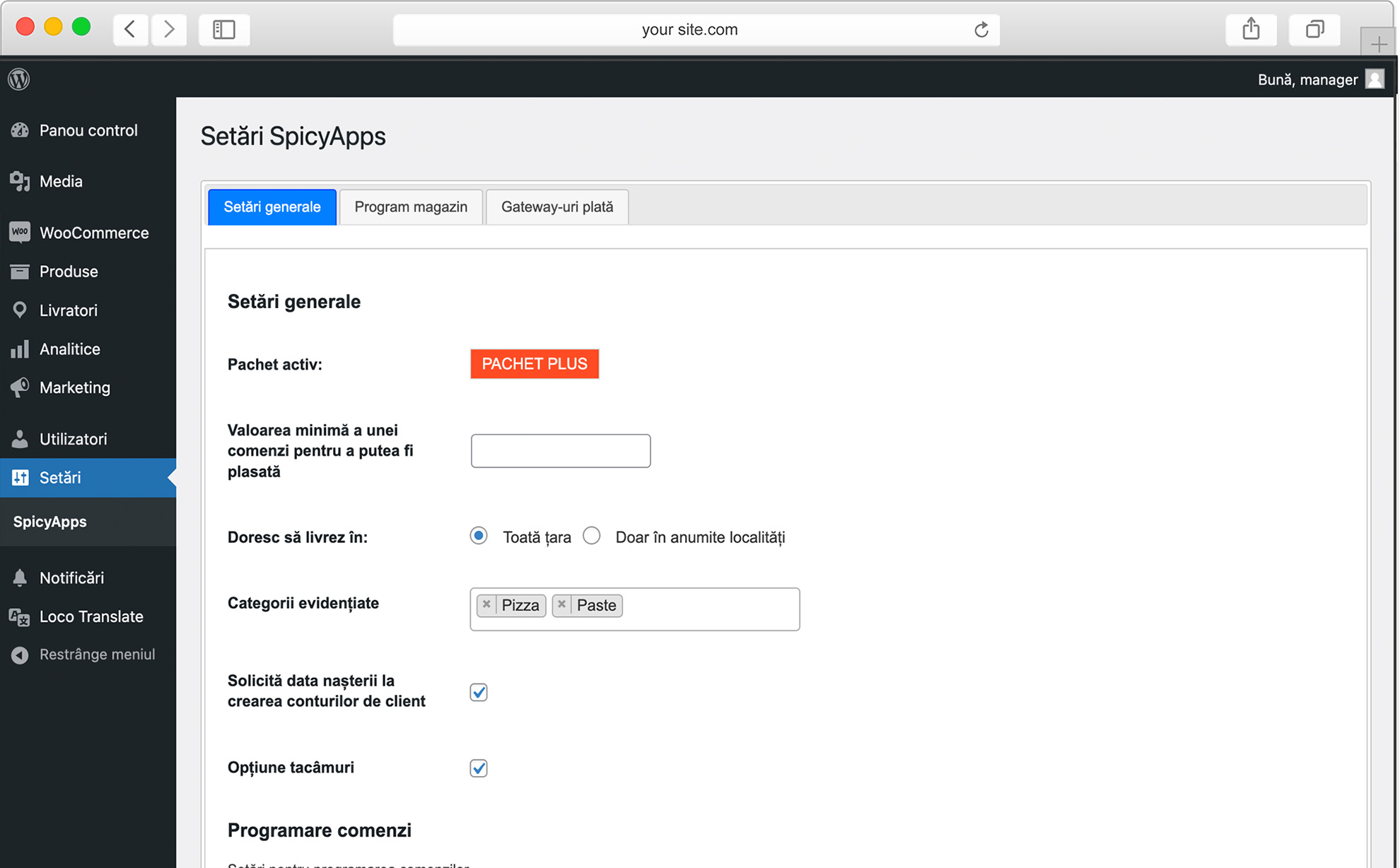Focus the minimum order value field
1400x868 pixels.
[x=561, y=451]
